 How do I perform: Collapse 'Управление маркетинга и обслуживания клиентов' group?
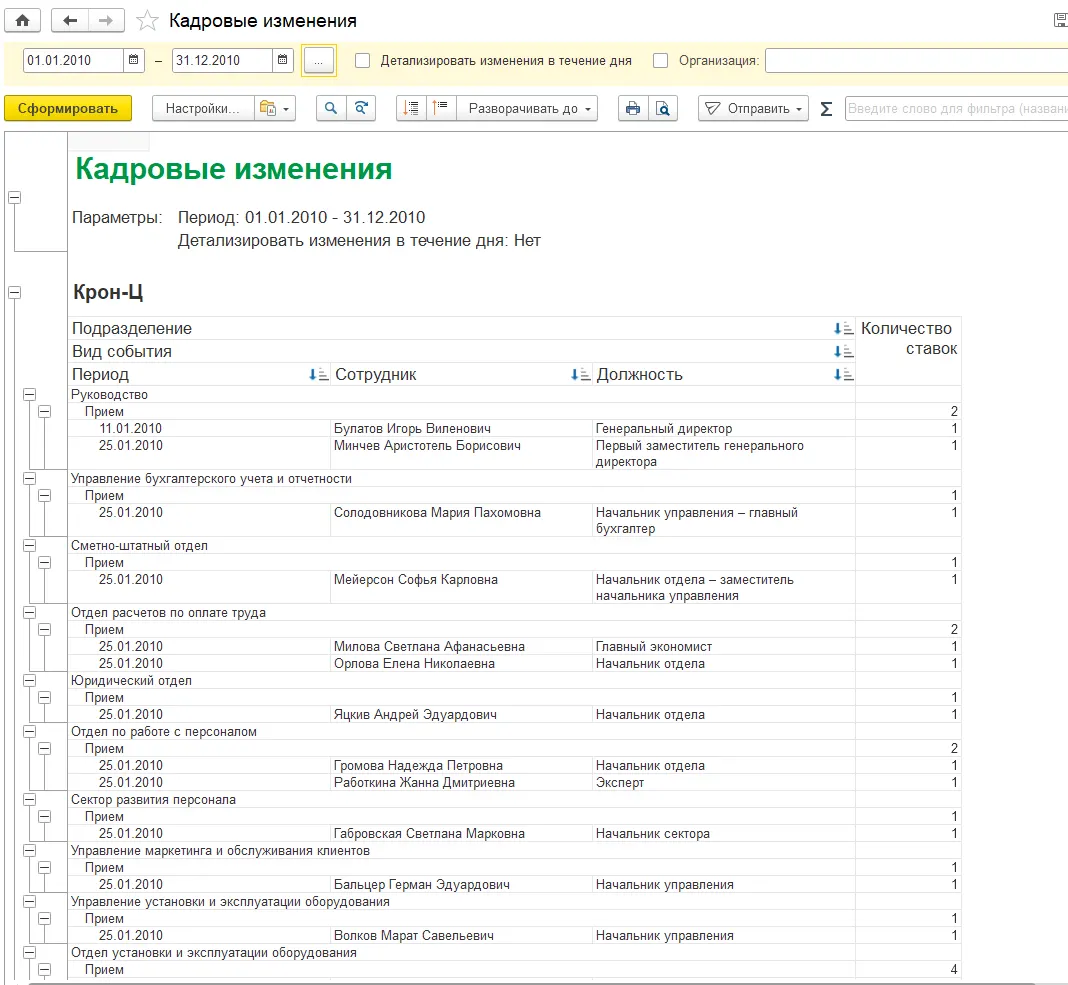click(29, 851)
